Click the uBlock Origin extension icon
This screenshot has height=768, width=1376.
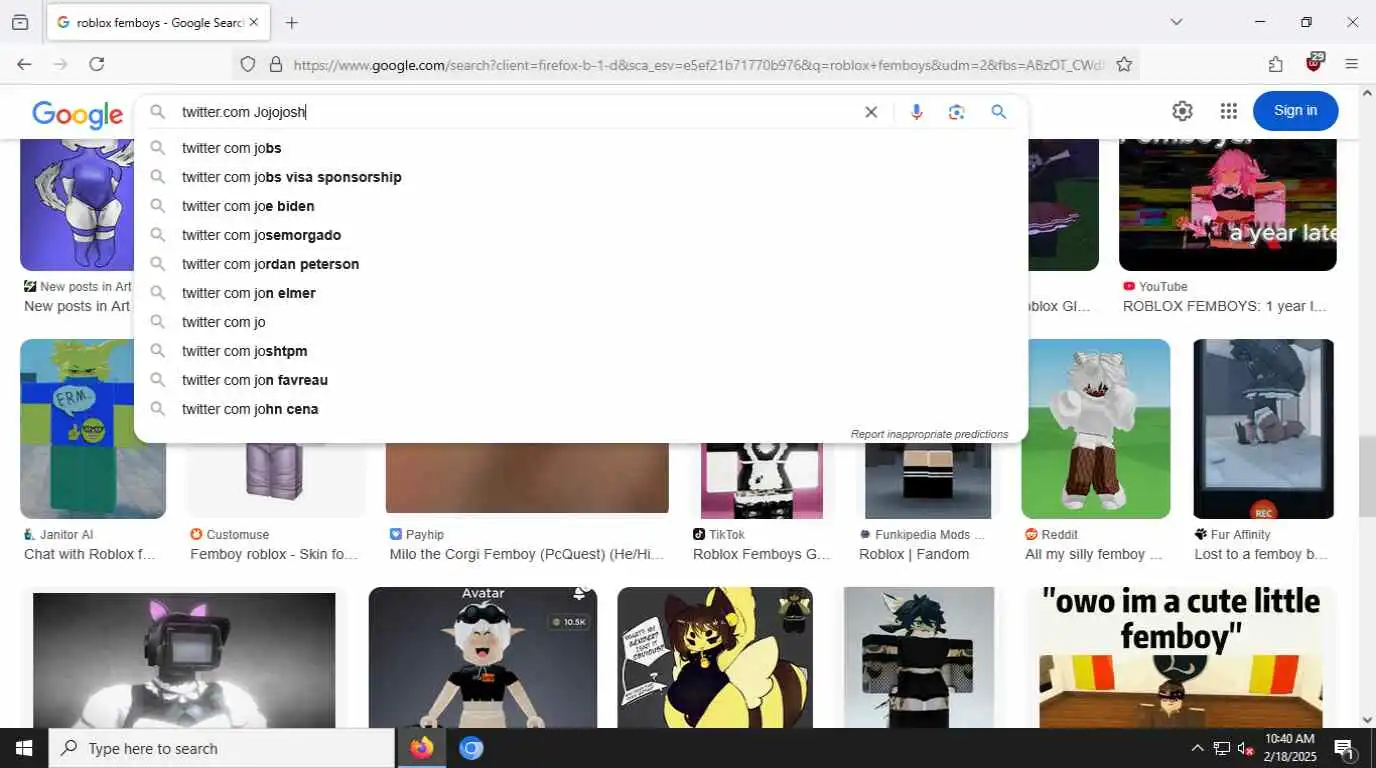[1314, 63]
